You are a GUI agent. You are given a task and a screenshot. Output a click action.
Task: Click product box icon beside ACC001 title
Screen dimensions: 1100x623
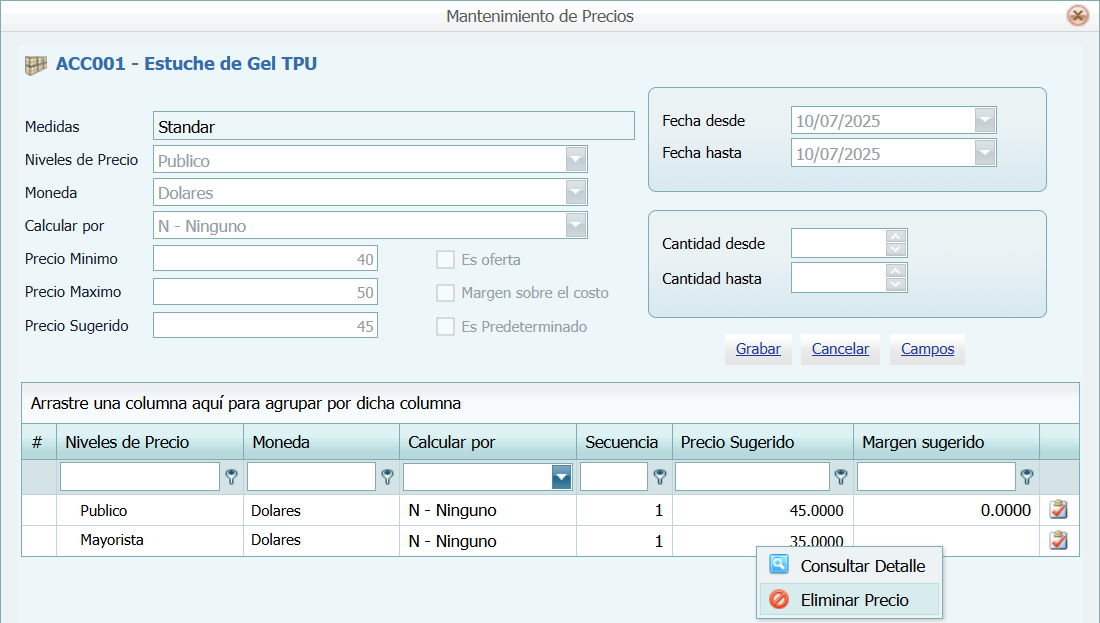[x=36, y=65]
